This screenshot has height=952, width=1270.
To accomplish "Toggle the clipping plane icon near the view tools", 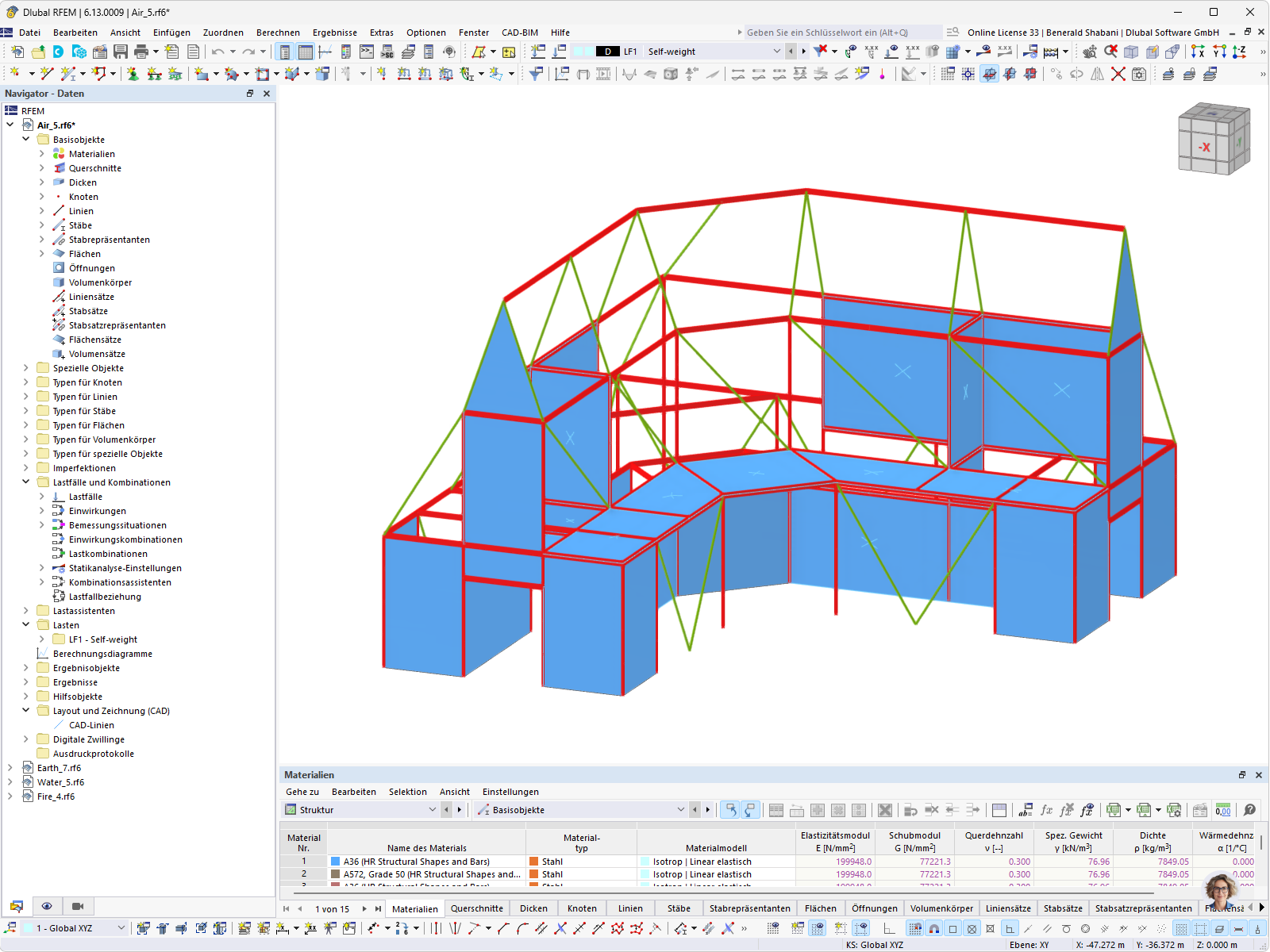I will tap(989, 74).
